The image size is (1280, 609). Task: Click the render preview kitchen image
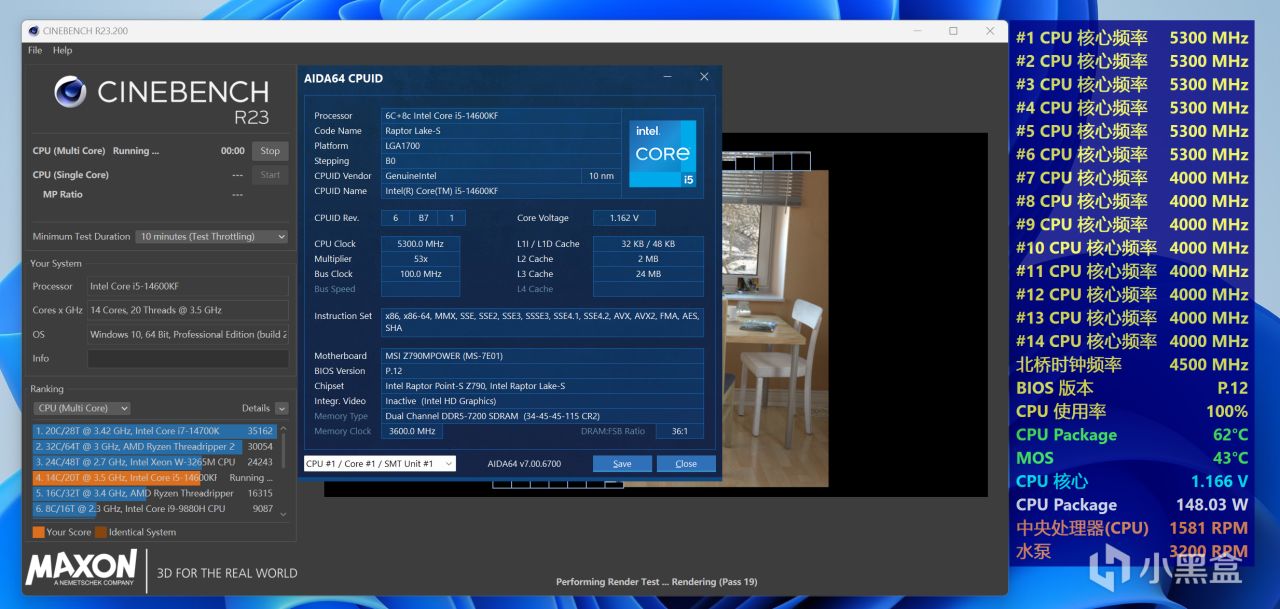click(774, 327)
